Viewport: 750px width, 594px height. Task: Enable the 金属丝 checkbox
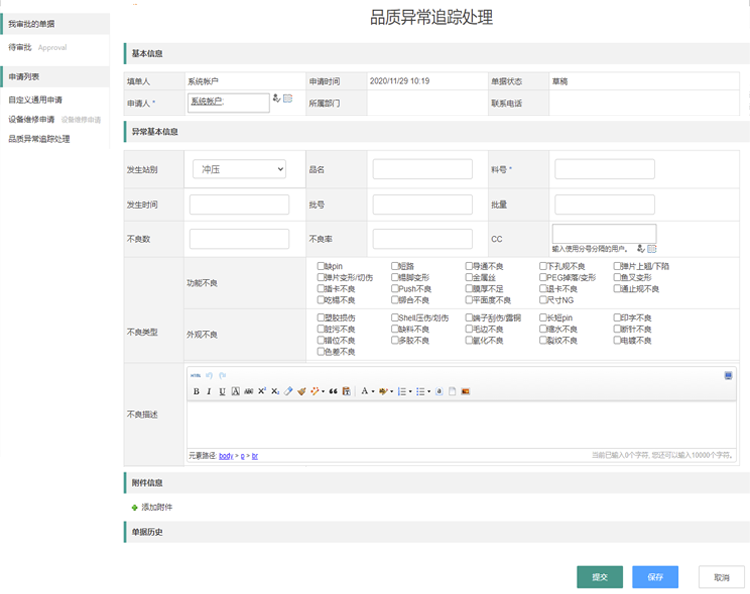tap(469, 277)
